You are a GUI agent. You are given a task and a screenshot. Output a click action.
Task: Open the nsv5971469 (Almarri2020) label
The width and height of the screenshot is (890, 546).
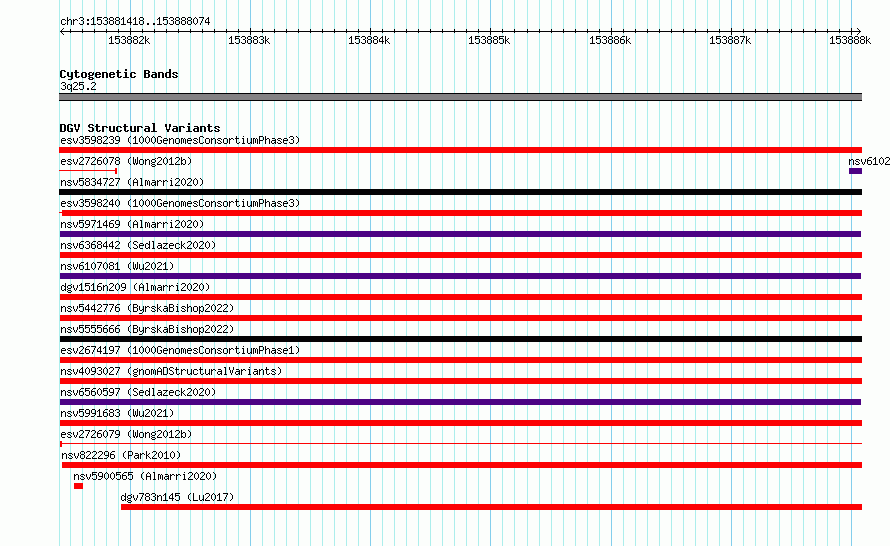pos(132,224)
